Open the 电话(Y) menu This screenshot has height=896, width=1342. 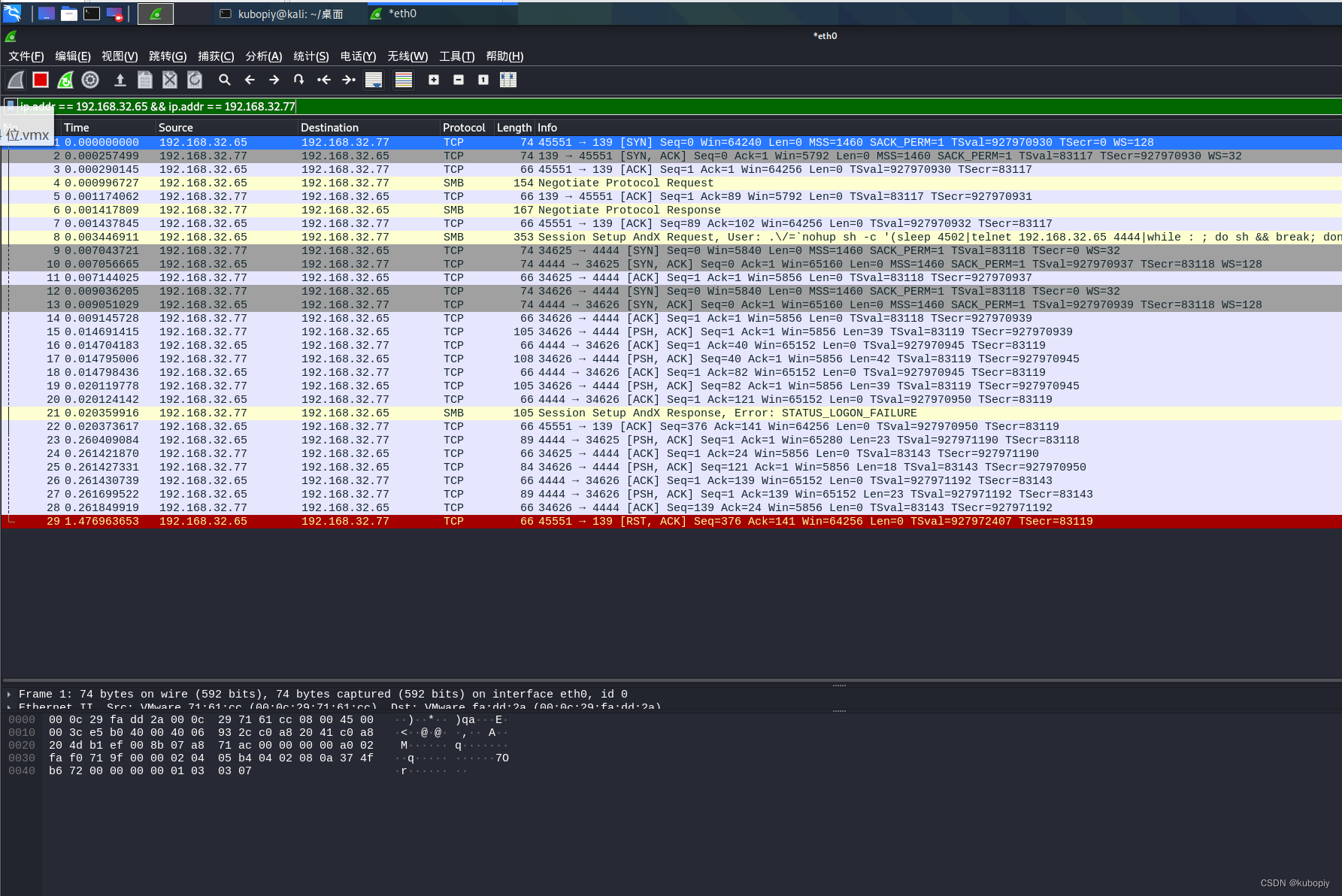[x=358, y=56]
